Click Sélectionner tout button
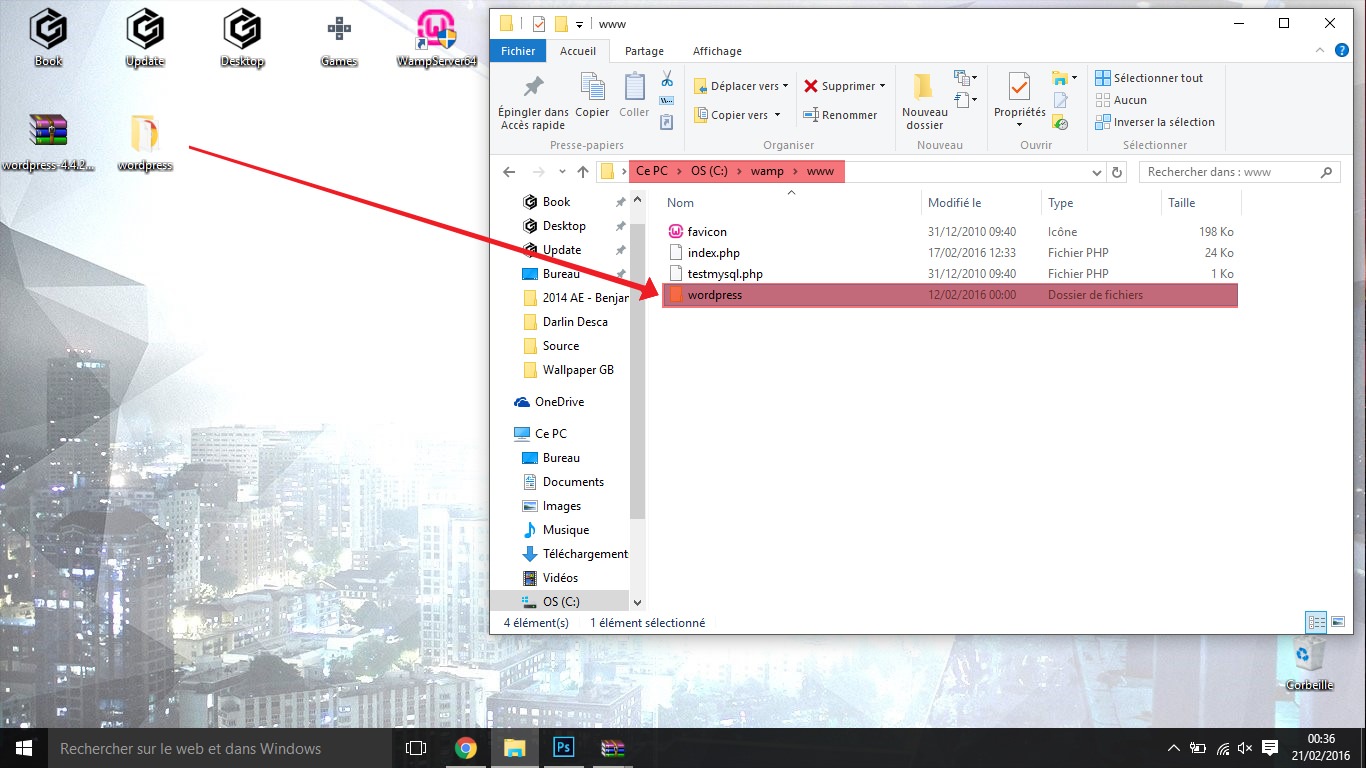The image size is (1366, 768). tap(1149, 78)
